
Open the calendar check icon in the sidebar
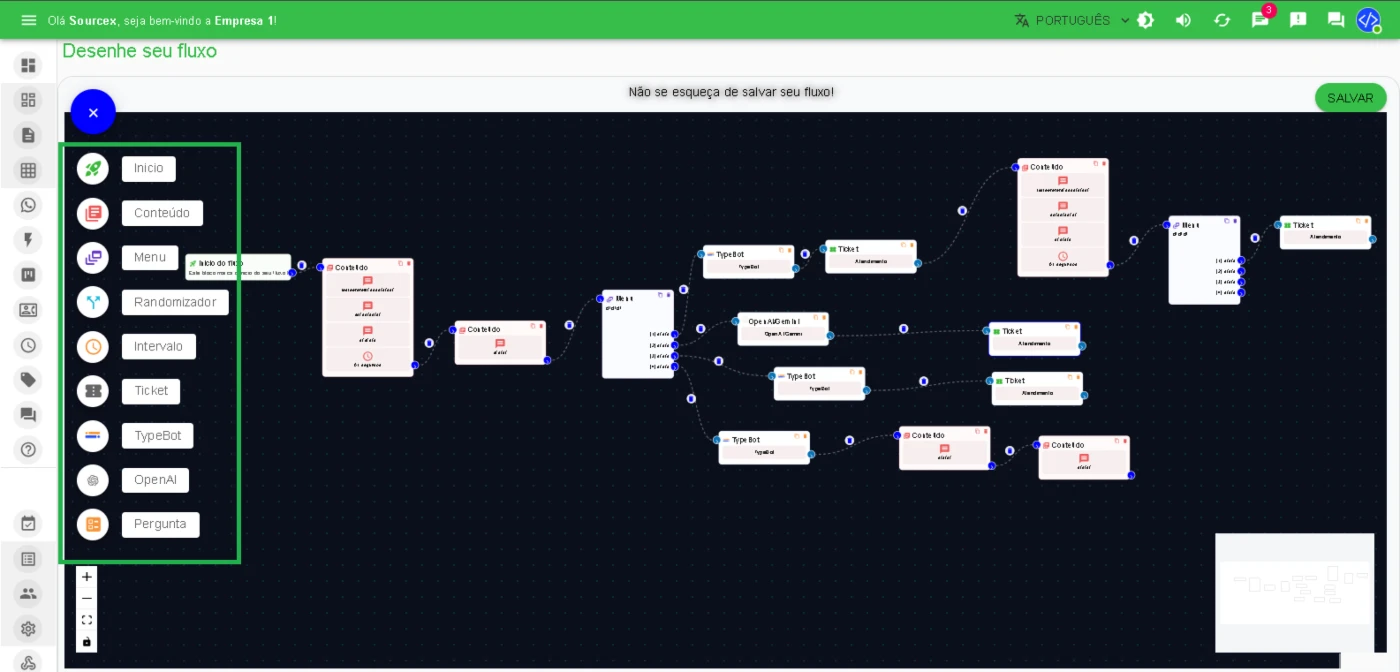[x=28, y=523]
